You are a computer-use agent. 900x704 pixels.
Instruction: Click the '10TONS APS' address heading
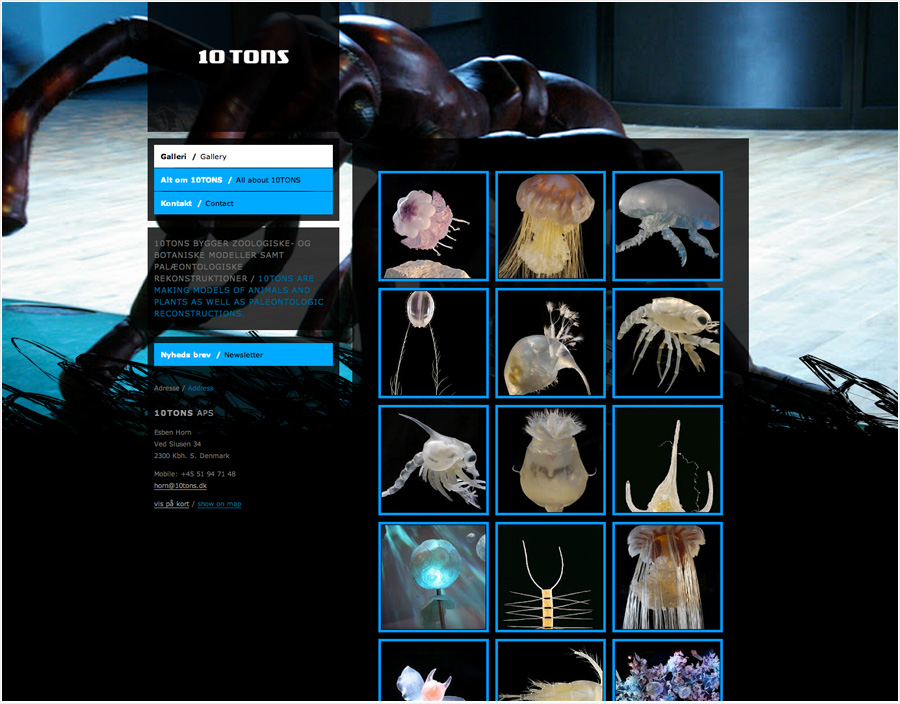pos(184,413)
